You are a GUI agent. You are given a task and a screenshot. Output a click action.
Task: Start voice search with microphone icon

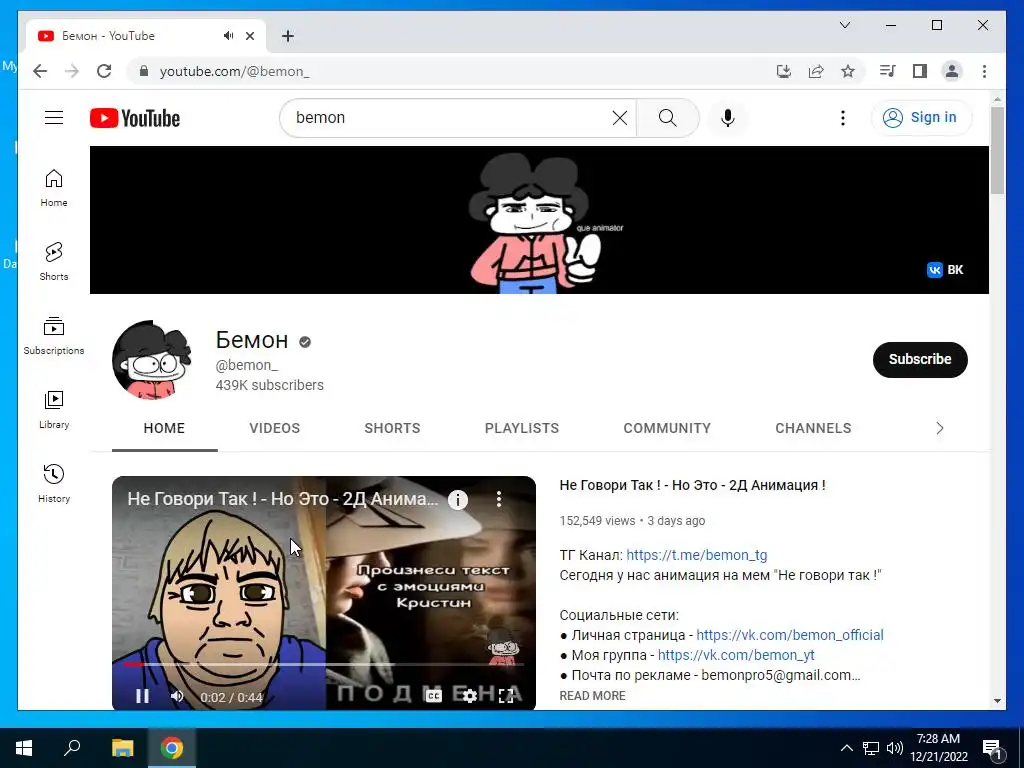[728, 118]
